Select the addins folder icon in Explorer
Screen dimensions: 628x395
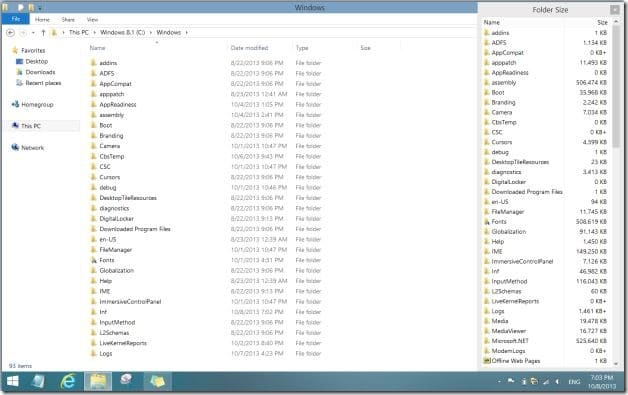[93, 63]
